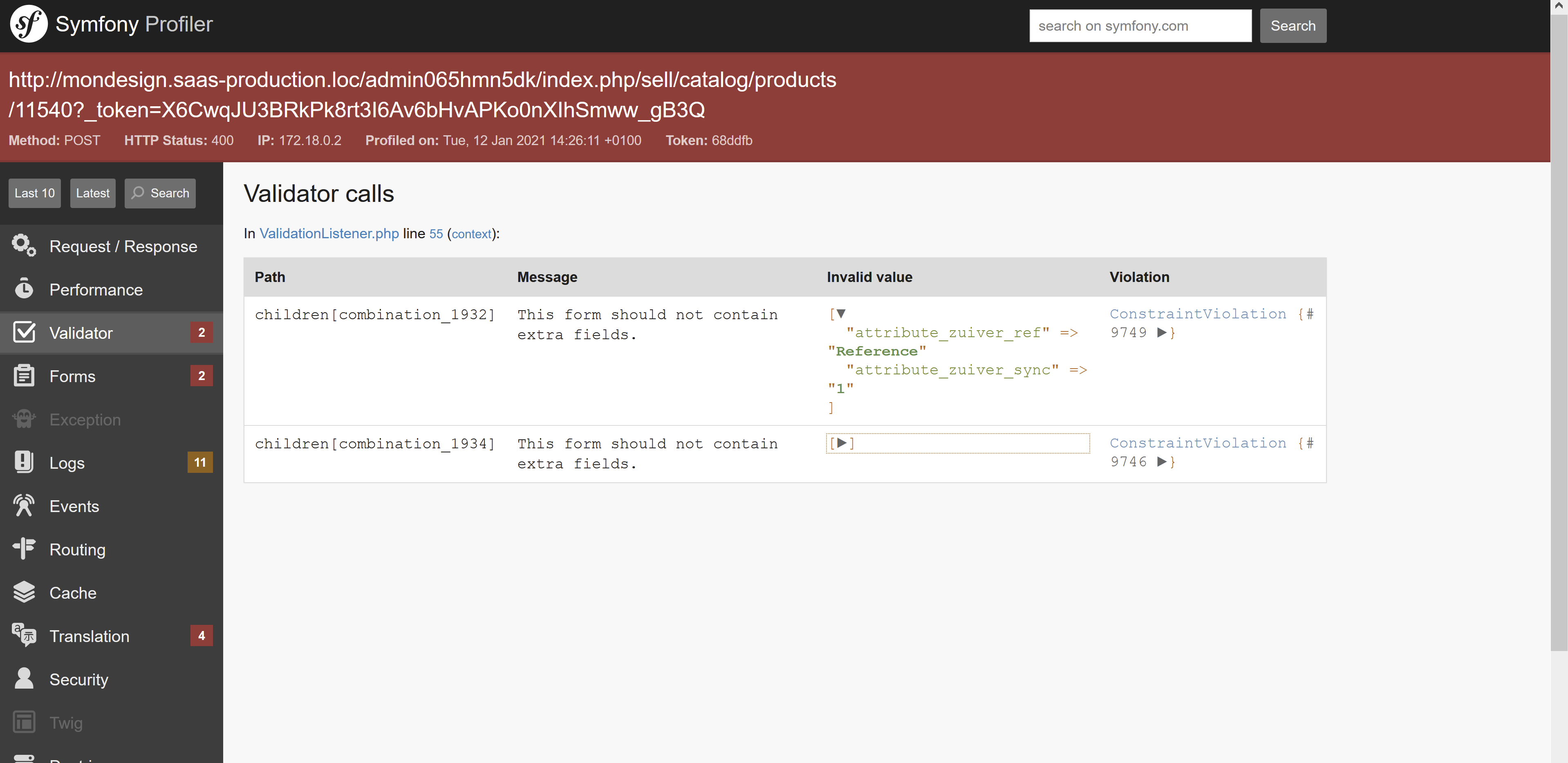Image resolution: width=1568 pixels, height=763 pixels.
Task: Click the ConstraintViolation link in second row
Action: coord(1198,443)
